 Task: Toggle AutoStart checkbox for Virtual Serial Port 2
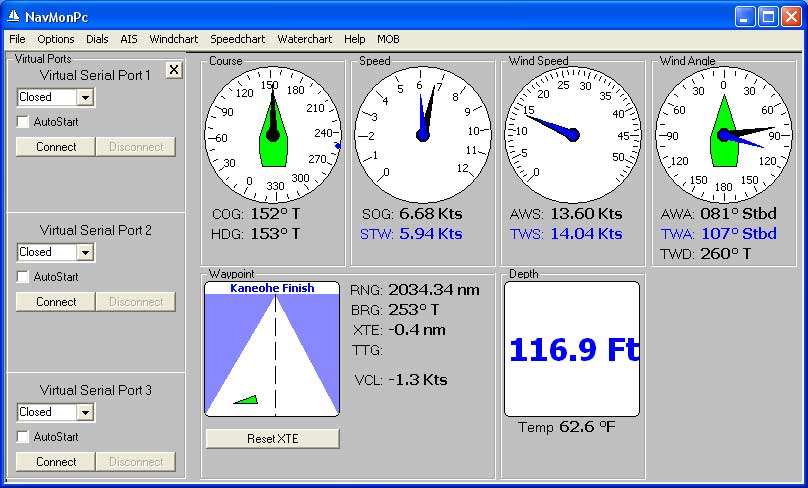coord(24,277)
